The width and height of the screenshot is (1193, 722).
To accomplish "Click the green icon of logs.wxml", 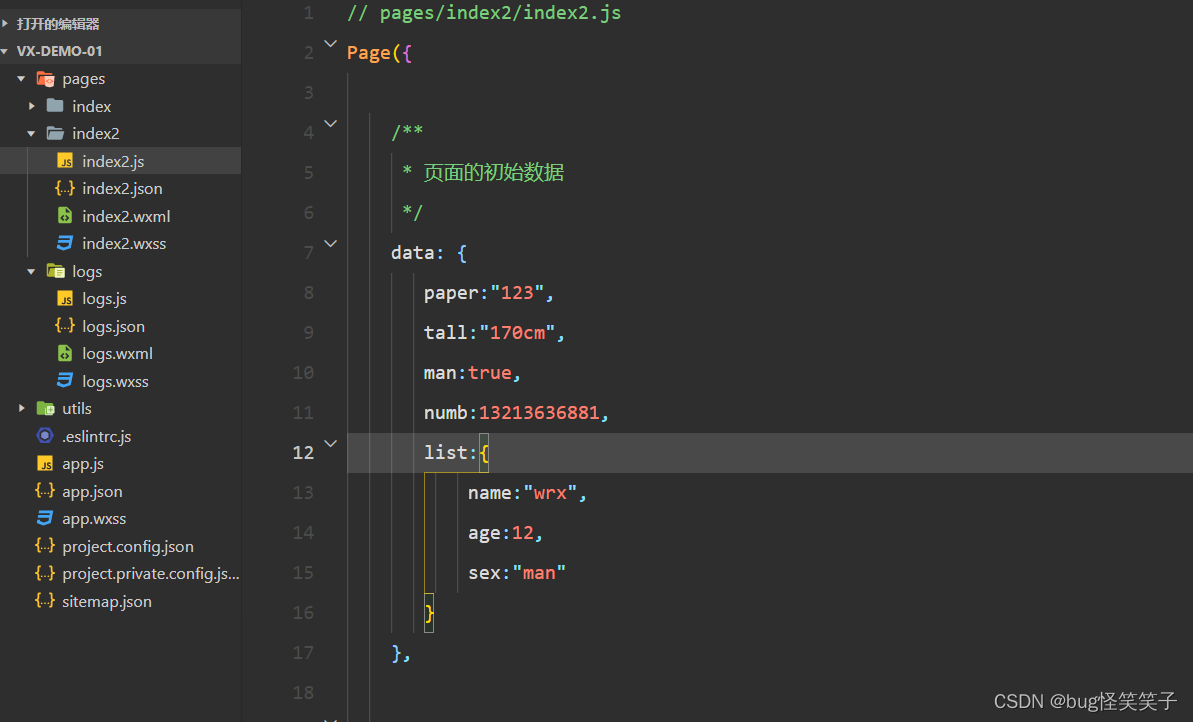I will point(65,354).
